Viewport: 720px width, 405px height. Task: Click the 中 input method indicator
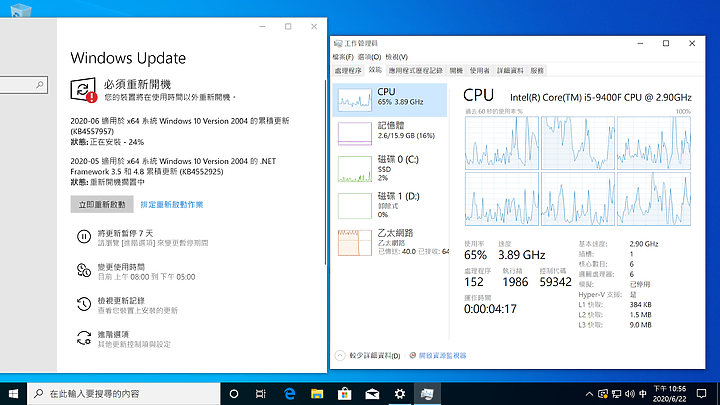coord(643,394)
